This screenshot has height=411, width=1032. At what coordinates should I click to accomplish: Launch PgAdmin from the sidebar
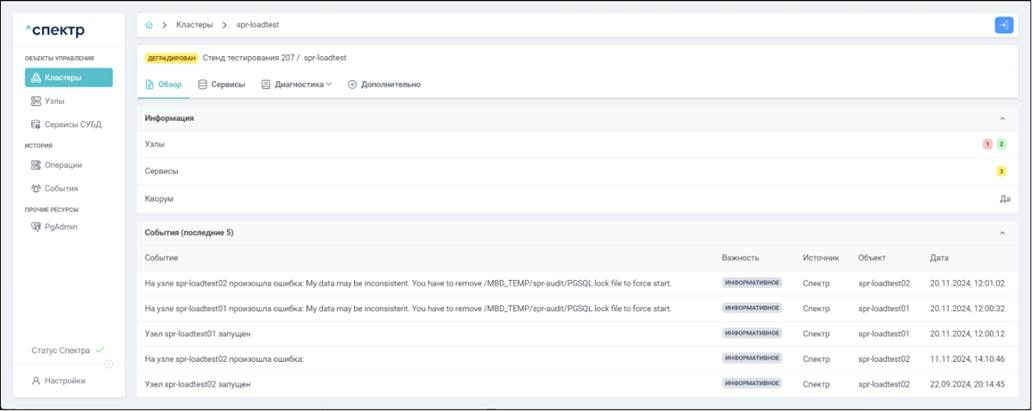60,227
